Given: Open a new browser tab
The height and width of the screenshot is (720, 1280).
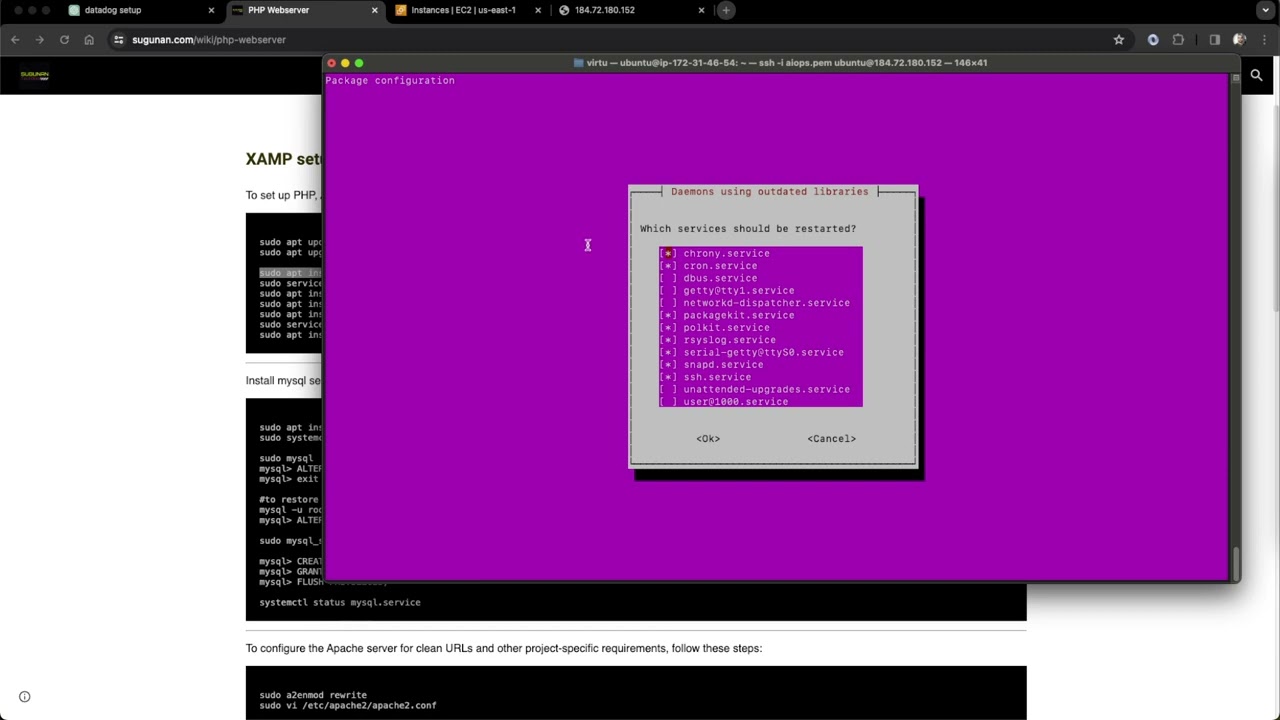Looking at the screenshot, I should [726, 10].
